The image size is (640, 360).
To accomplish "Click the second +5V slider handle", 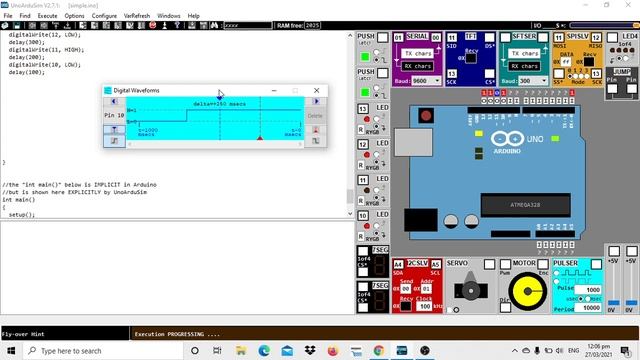I will [631, 302].
